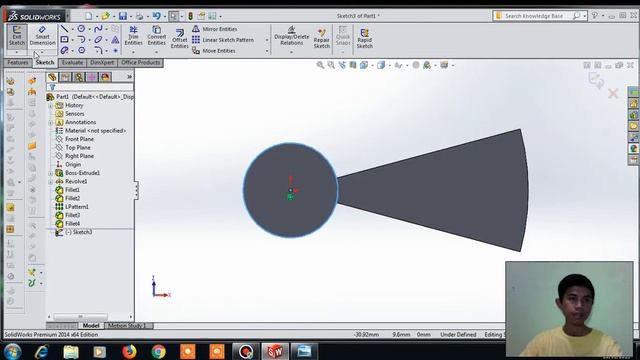This screenshot has height=360, width=640.
Task: Open the Line tool dropdown arrow
Action: (73, 29)
